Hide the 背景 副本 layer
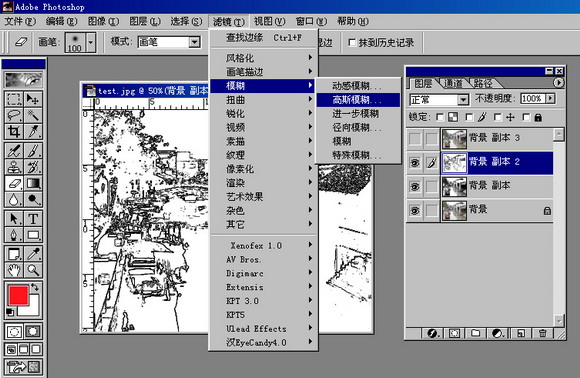 pos(415,186)
